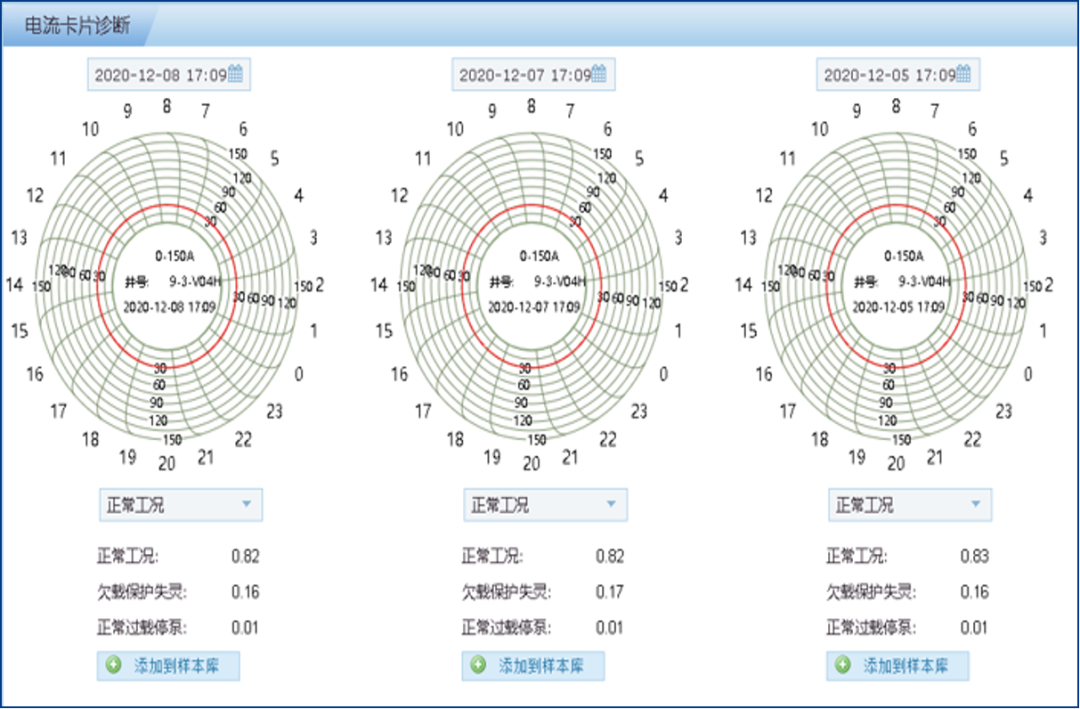Image resolution: width=1080 pixels, height=709 pixels.
Task: Open date picker icon for 2020-12-05 17:09
Action: (x=964, y=74)
